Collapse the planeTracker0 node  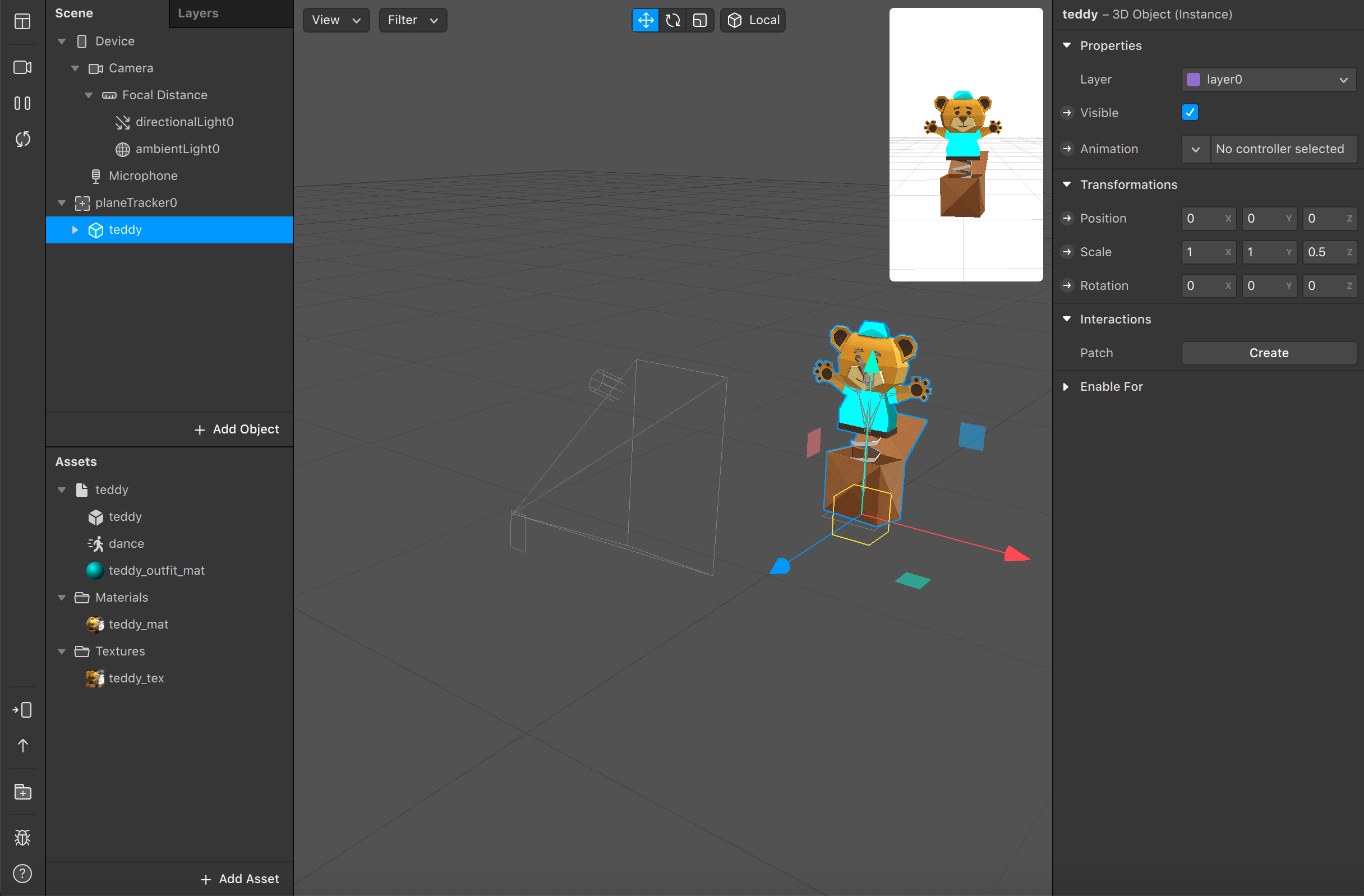tap(62, 203)
